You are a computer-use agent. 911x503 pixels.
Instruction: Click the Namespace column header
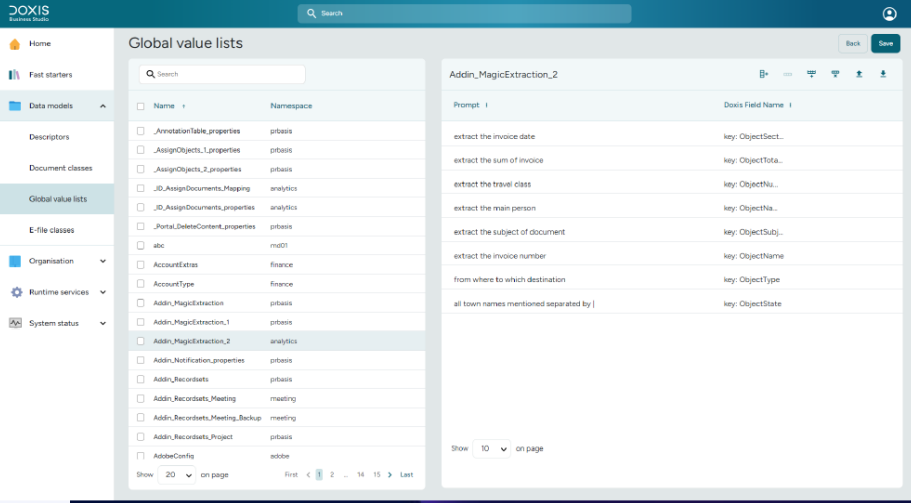291,106
